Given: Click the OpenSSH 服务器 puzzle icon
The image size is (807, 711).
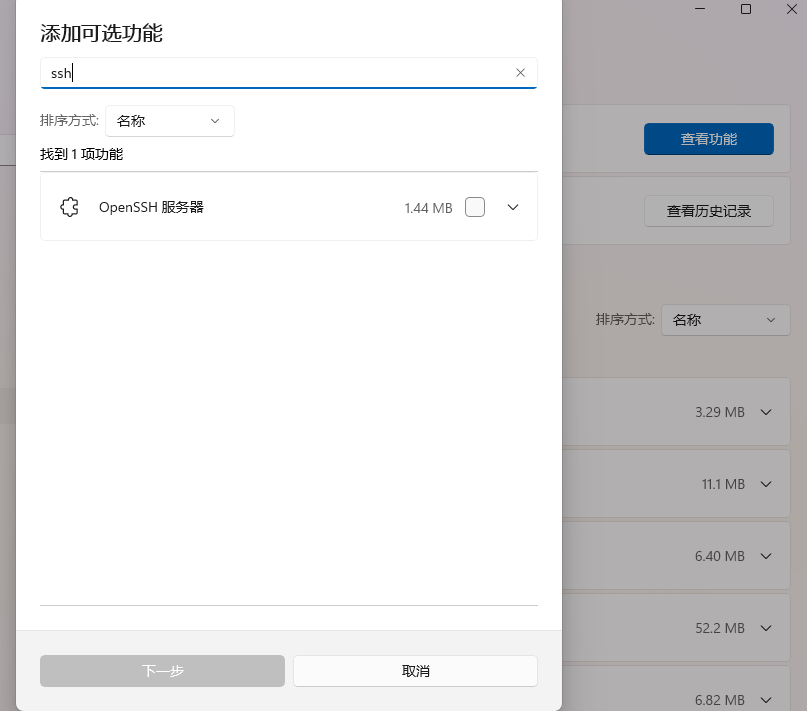Looking at the screenshot, I should (x=69, y=207).
